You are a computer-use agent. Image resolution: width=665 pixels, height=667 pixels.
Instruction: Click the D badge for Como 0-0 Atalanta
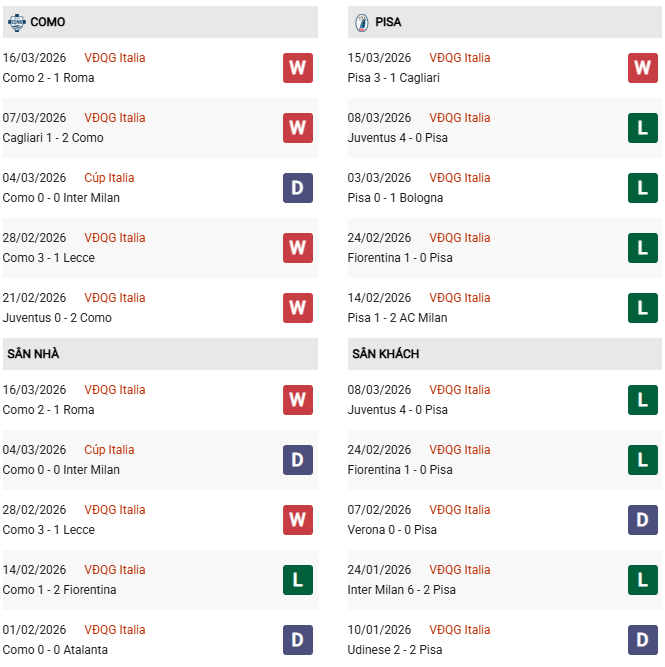click(297, 640)
